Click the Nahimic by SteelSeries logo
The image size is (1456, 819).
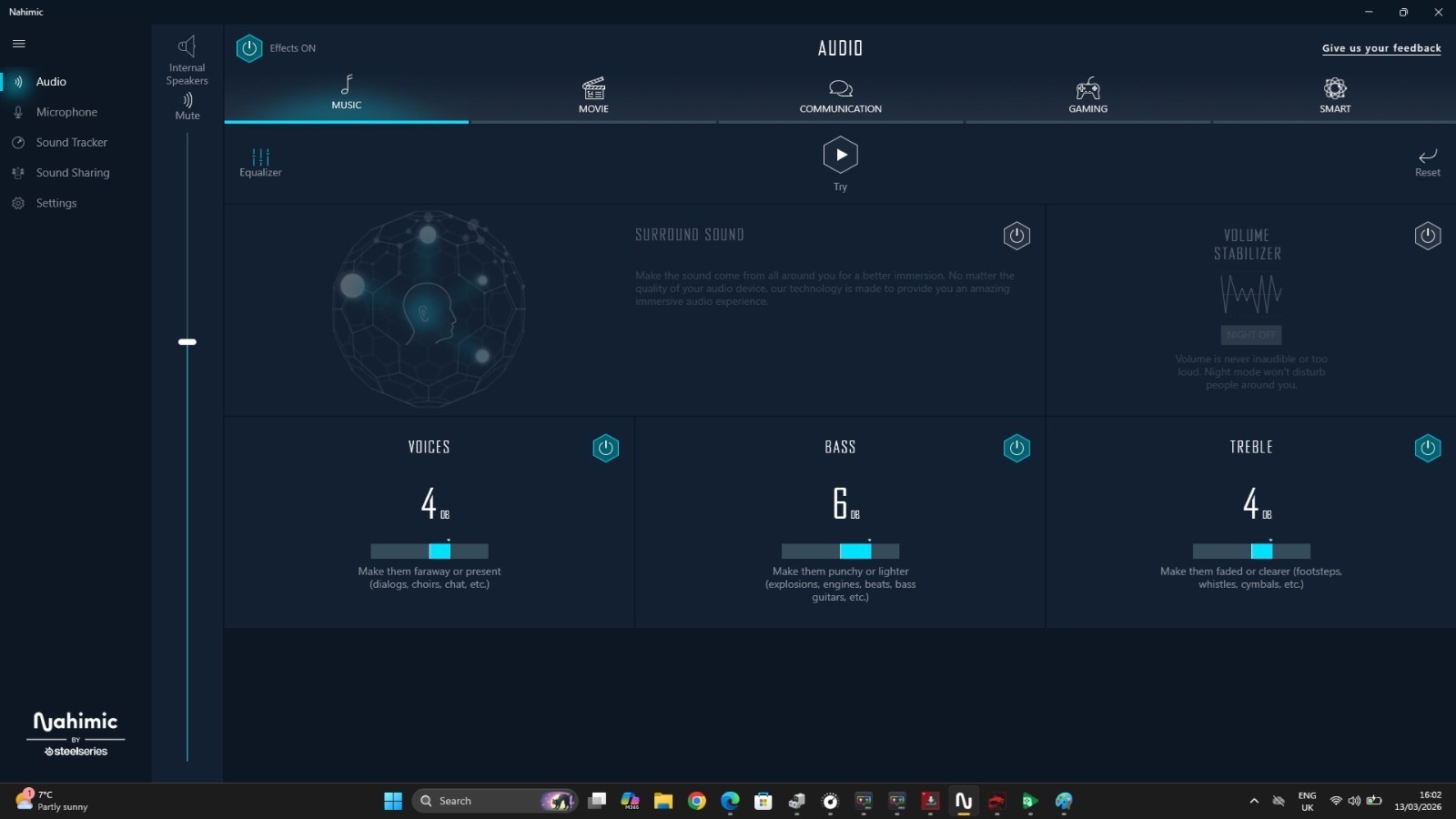tap(76, 733)
